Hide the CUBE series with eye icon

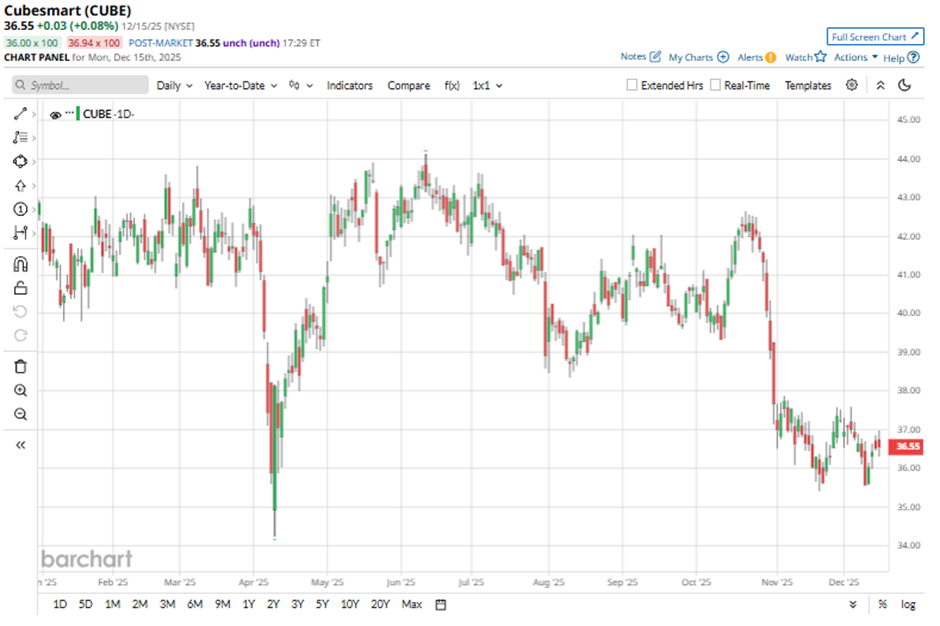(55, 115)
